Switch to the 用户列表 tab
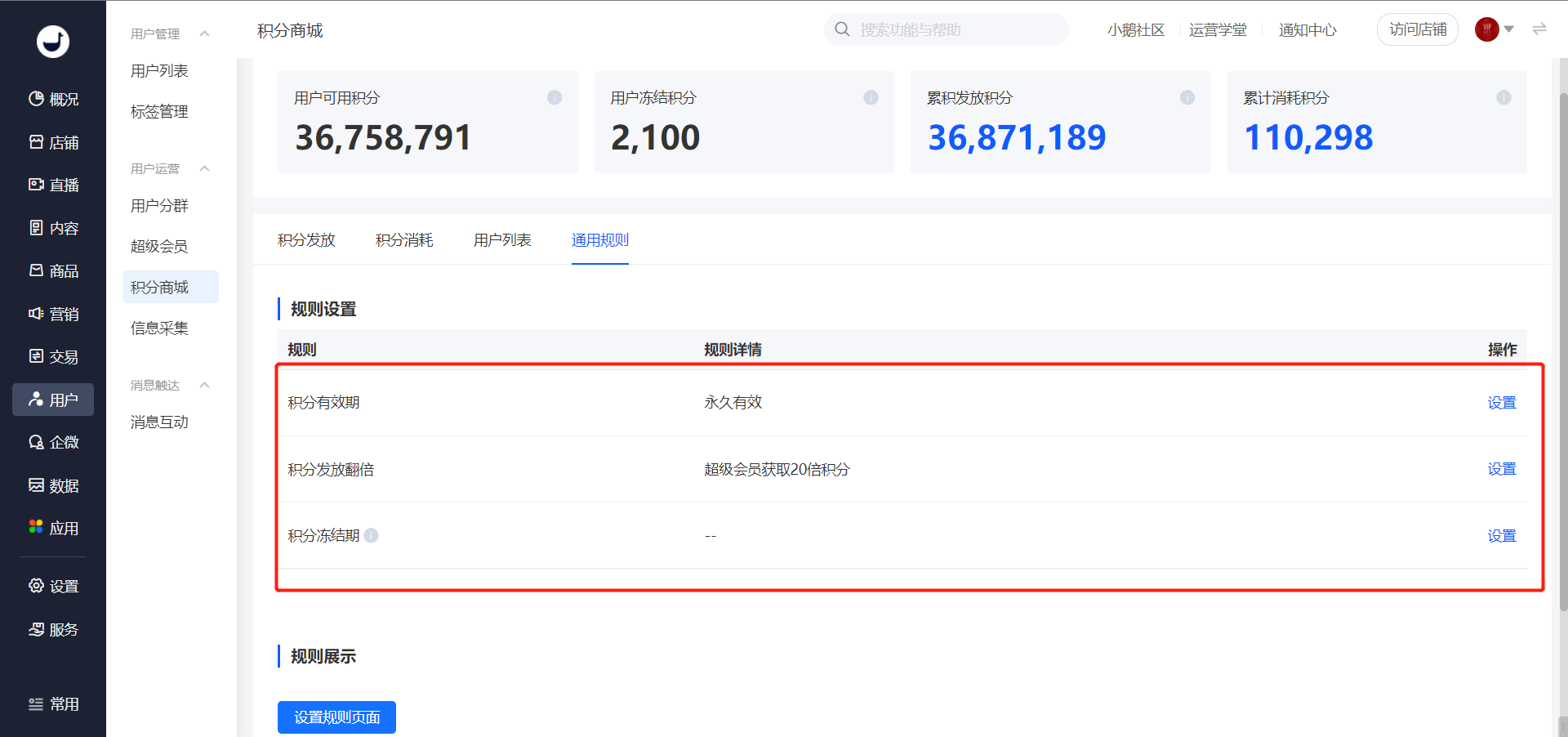Image resolution: width=1568 pixels, height=737 pixels. click(502, 239)
